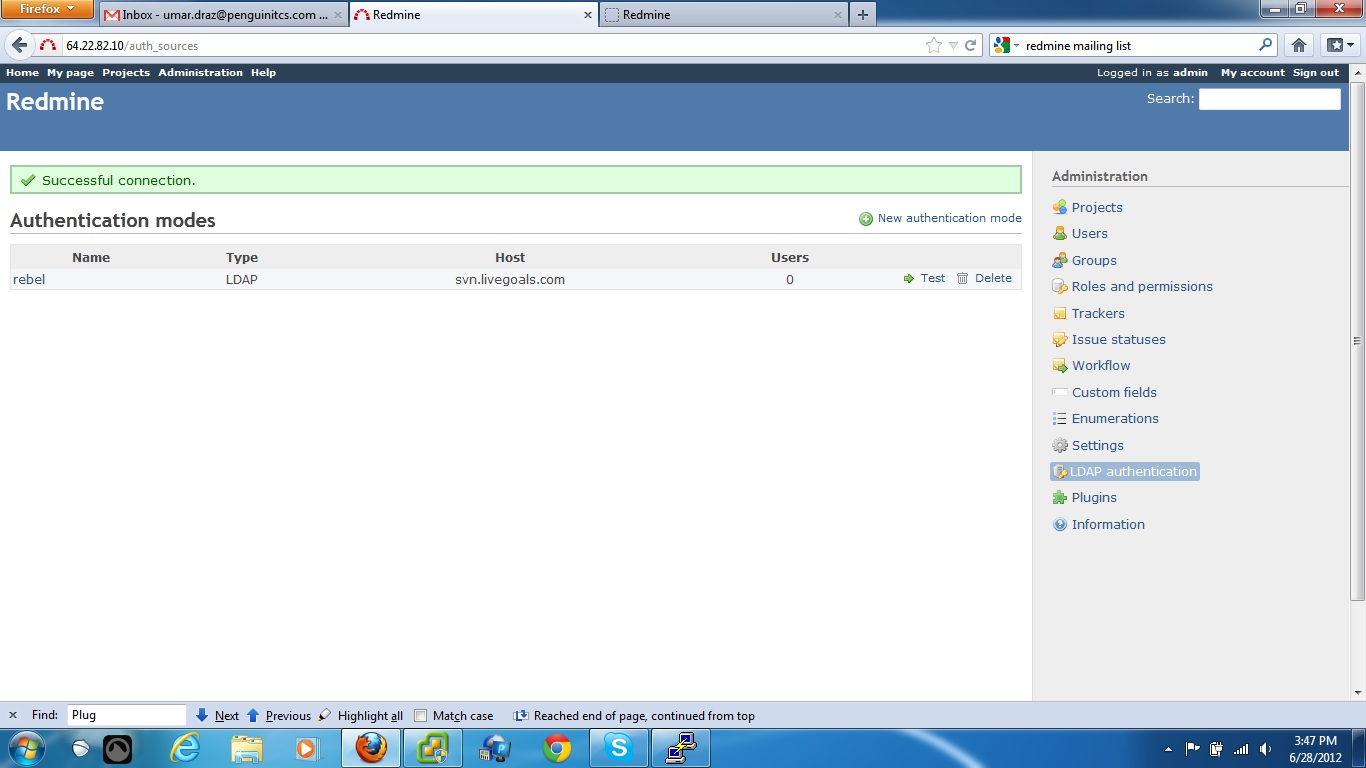Screen dimensions: 1366x768
Task: Open the Administration menu
Action: click(200, 72)
